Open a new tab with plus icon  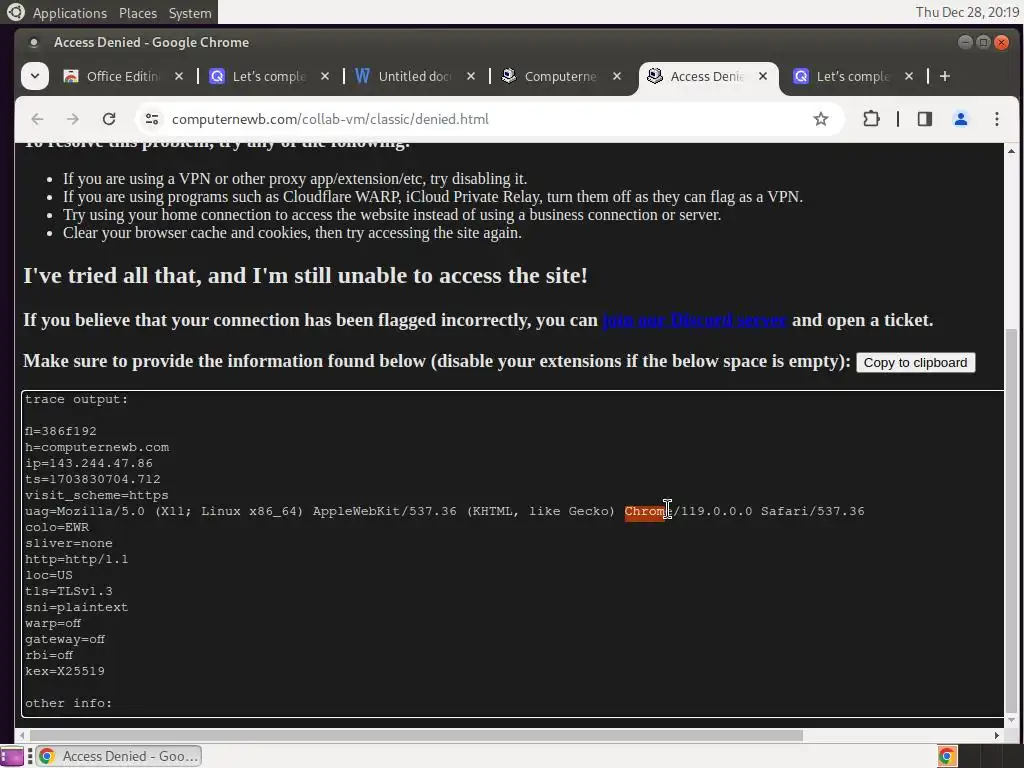tap(944, 76)
